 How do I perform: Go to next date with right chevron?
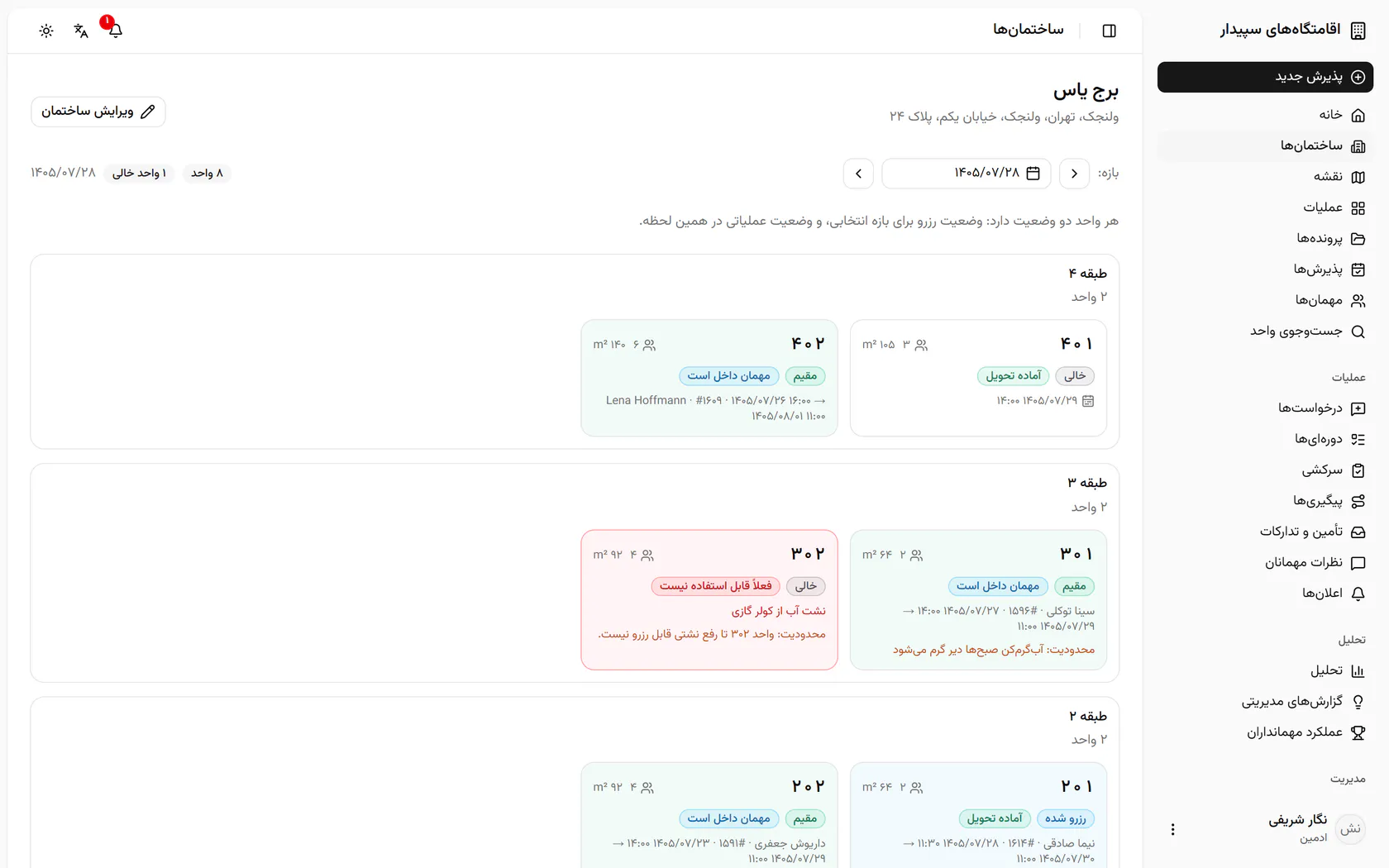click(x=1074, y=174)
